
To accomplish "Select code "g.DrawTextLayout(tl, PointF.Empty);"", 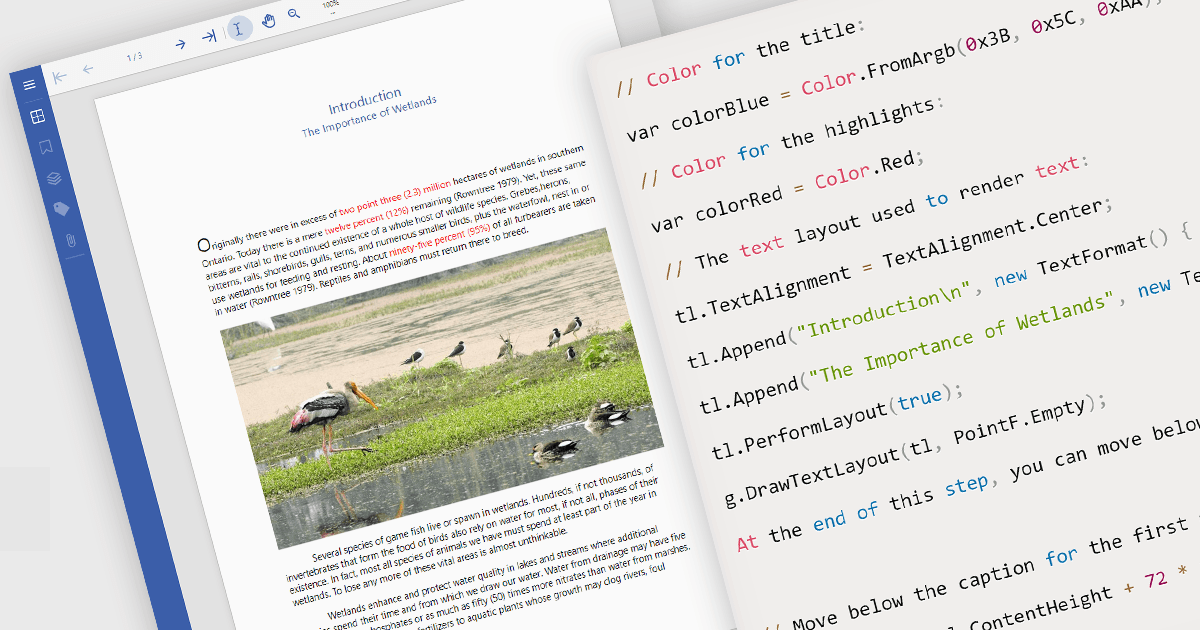I will [x=915, y=451].
